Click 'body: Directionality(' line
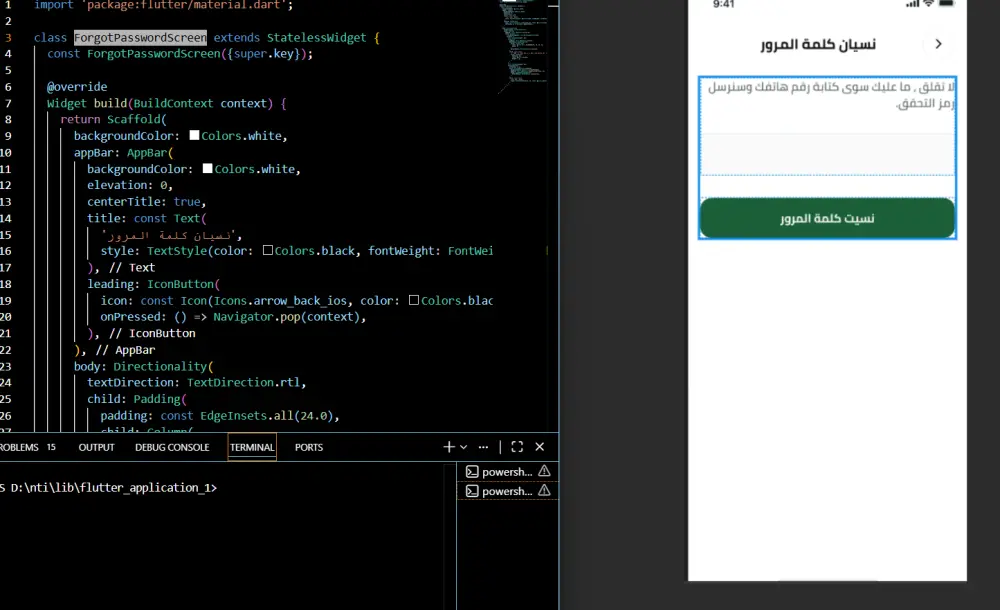 143,366
